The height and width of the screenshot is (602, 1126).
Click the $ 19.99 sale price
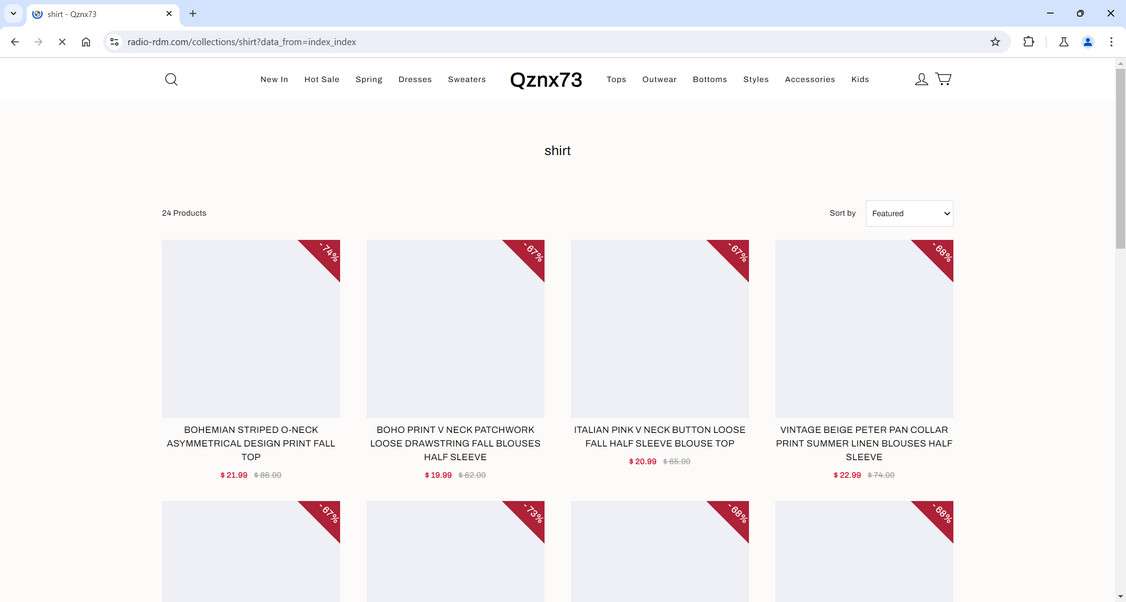click(x=438, y=475)
